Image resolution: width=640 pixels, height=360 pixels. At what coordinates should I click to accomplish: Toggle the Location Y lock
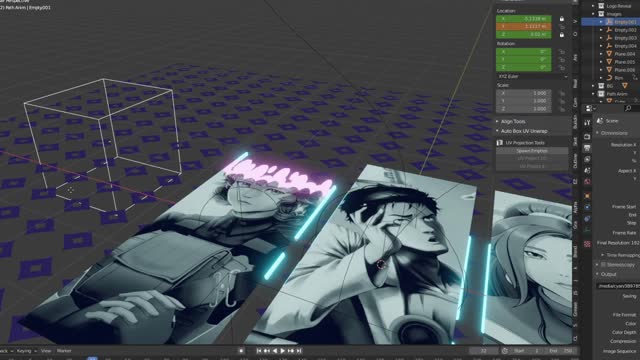pyautogui.click(x=562, y=27)
